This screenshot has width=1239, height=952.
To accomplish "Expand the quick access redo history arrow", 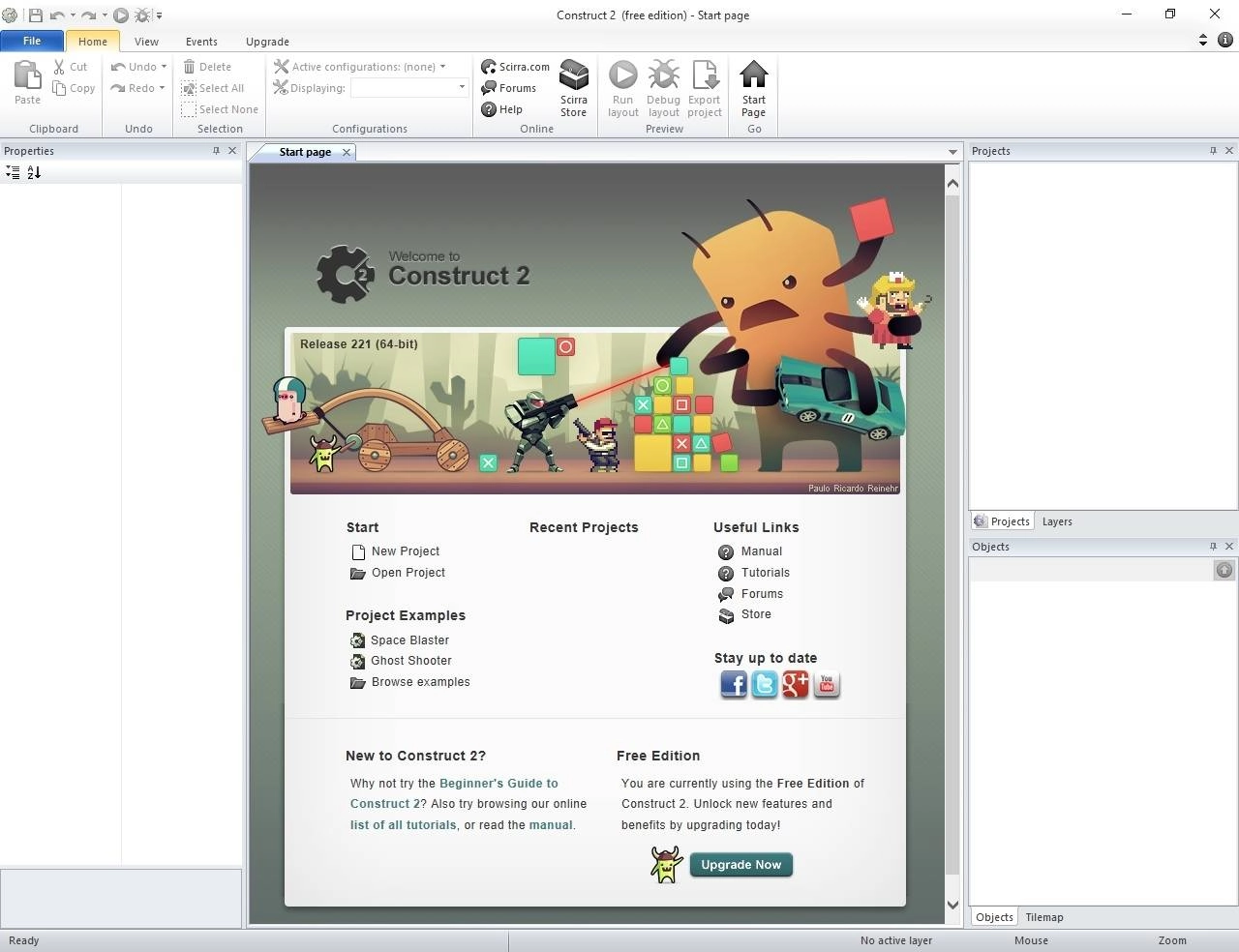I will (104, 15).
